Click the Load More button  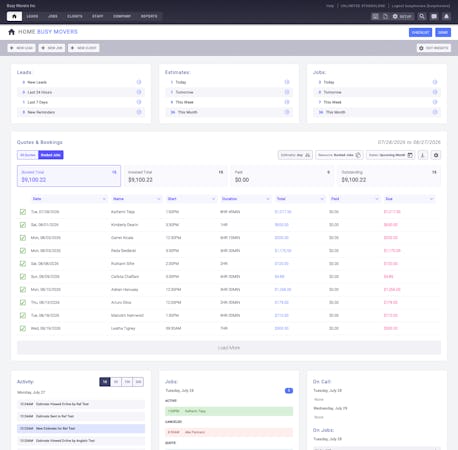click(229, 348)
